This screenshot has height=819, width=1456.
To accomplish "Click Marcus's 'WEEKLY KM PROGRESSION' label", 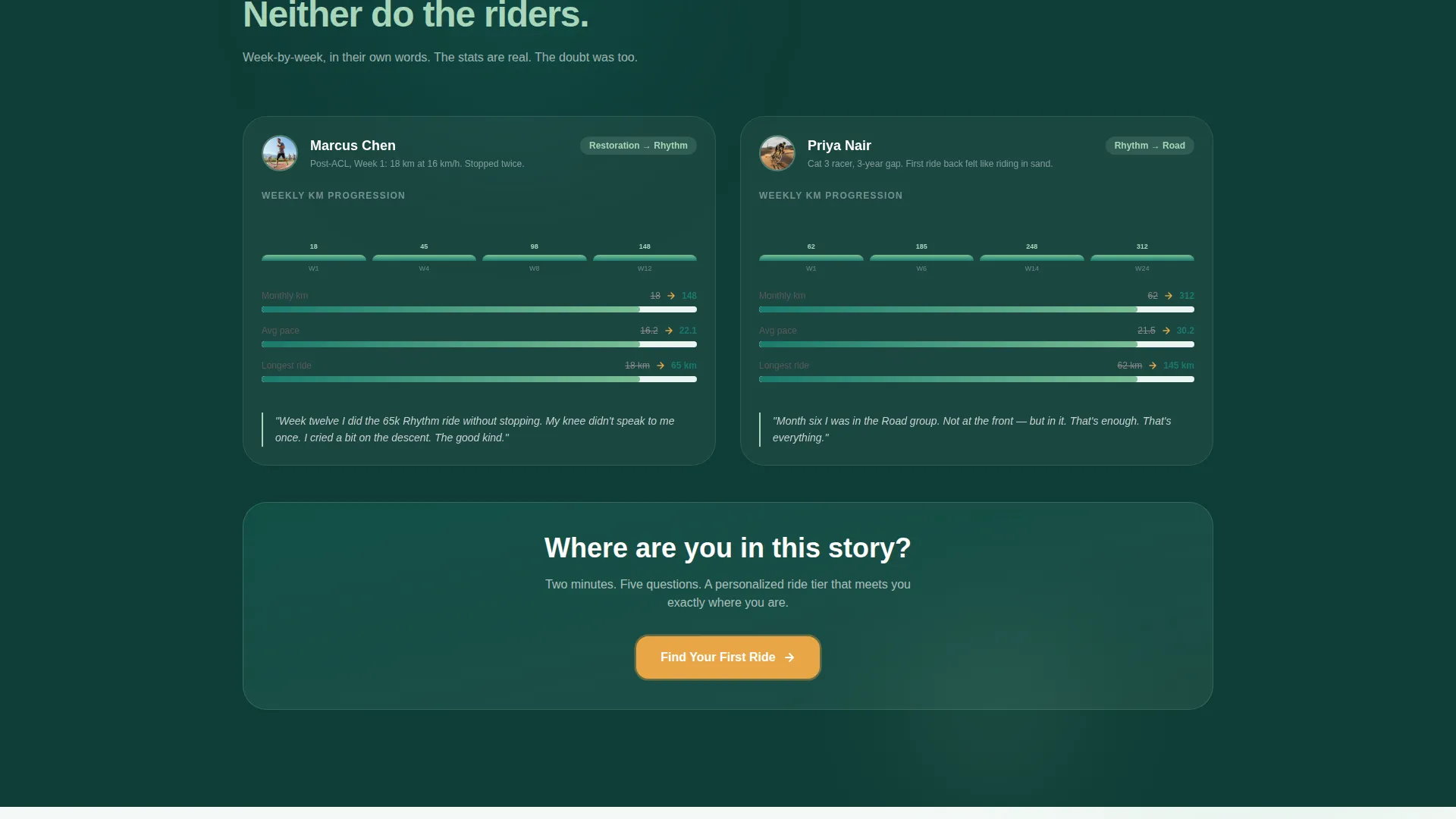I will 334,196.
